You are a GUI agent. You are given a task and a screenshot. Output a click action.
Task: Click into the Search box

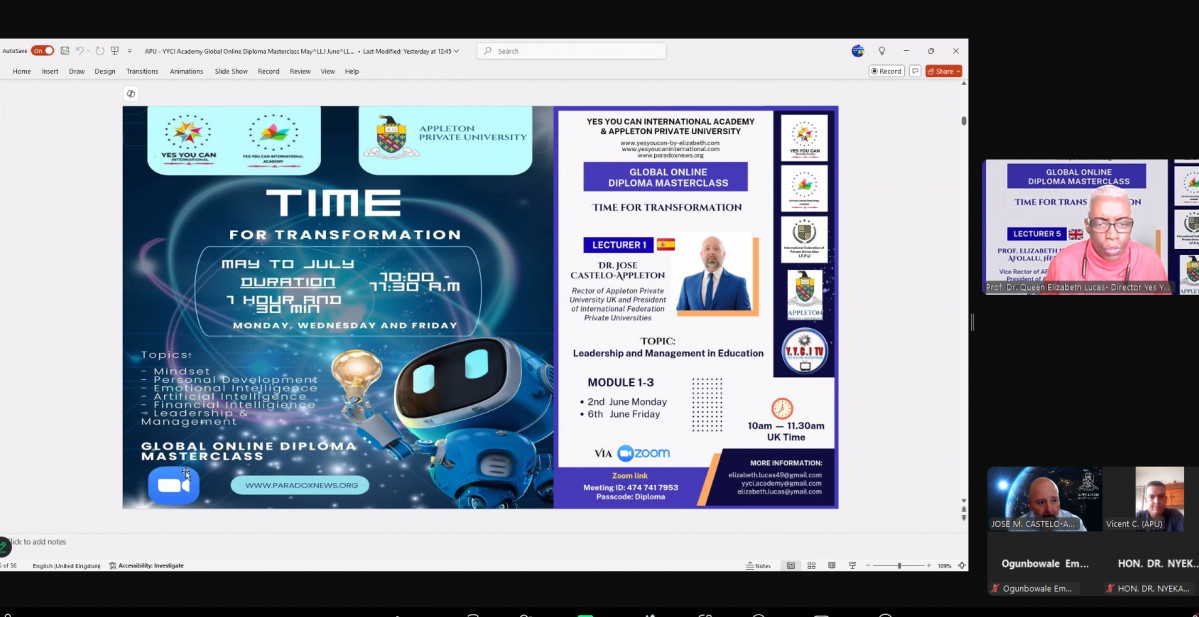[571, 51]
